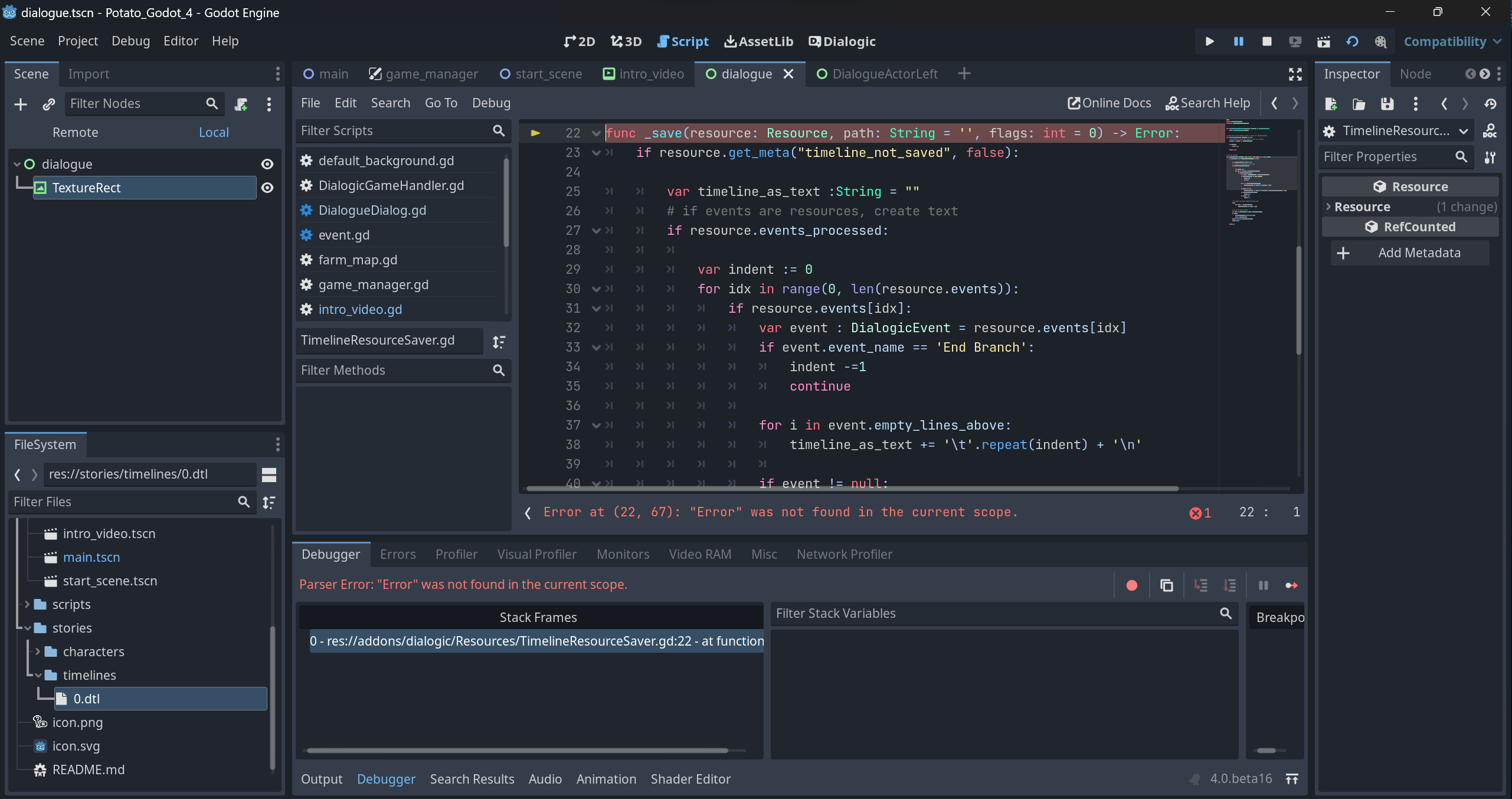1512x799 pixels.
Task: Add a new child node in Scene dock
Action: [x=20, y=104]
